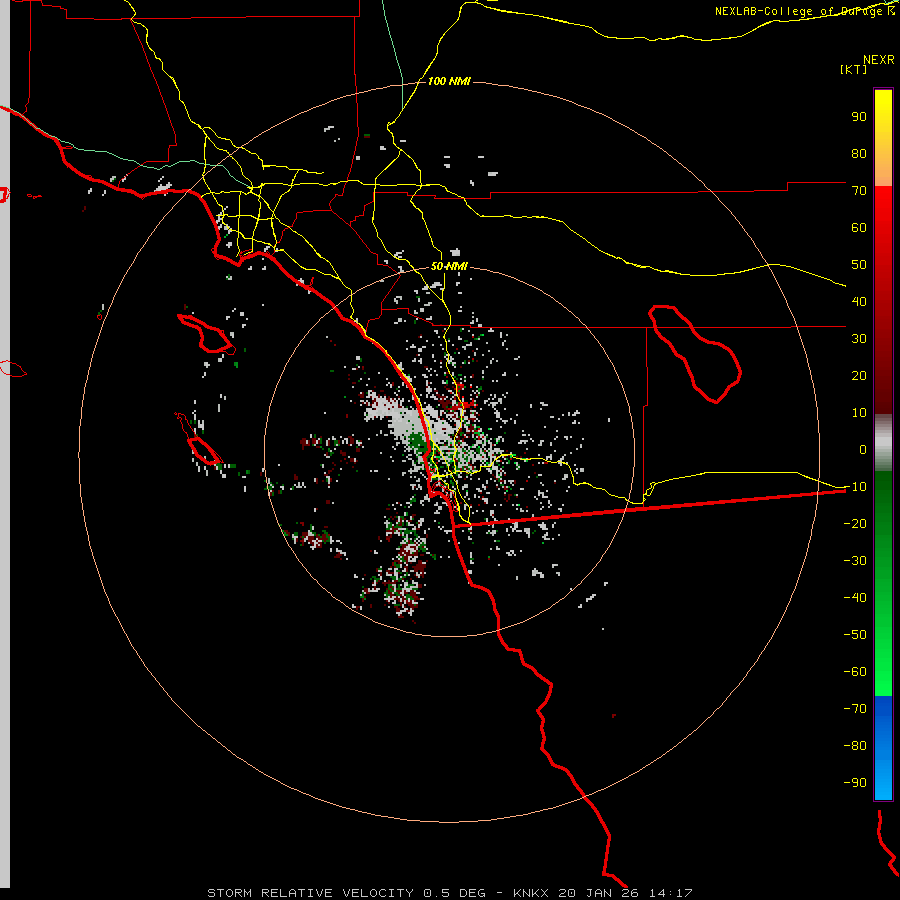Select the -20 value on velocity scale
900x900 pixels.
pos(855,524)
